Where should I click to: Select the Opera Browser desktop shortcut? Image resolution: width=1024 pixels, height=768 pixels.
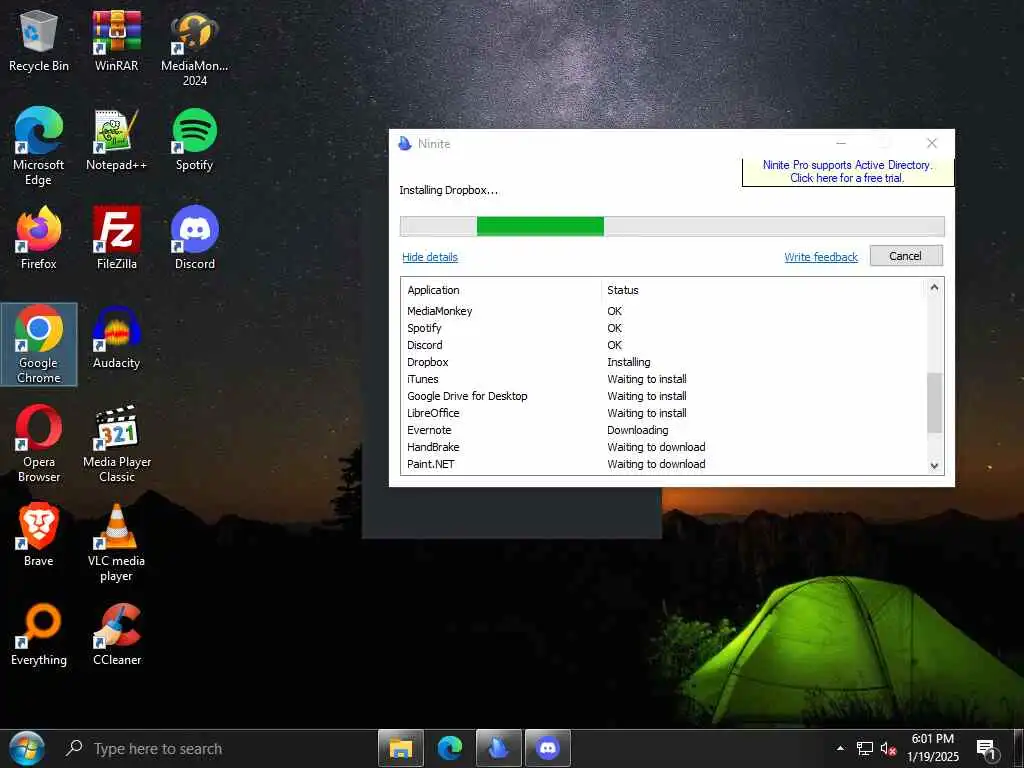[39, 444]
